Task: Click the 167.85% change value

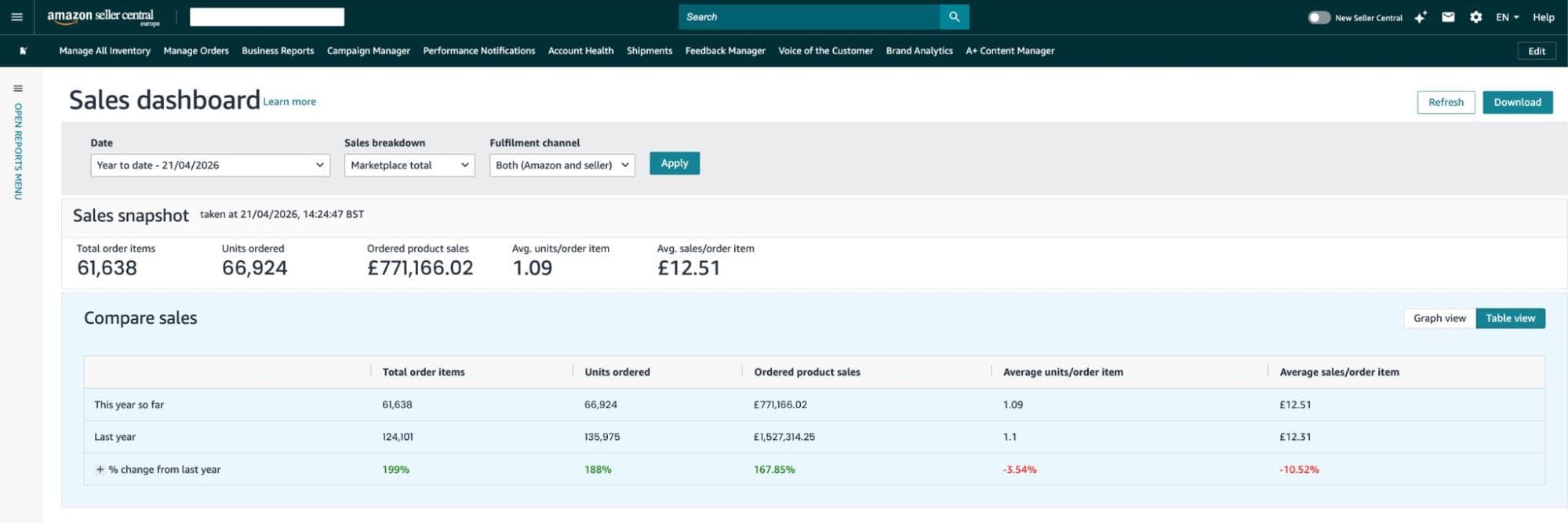Action: (x=774, y=470)
